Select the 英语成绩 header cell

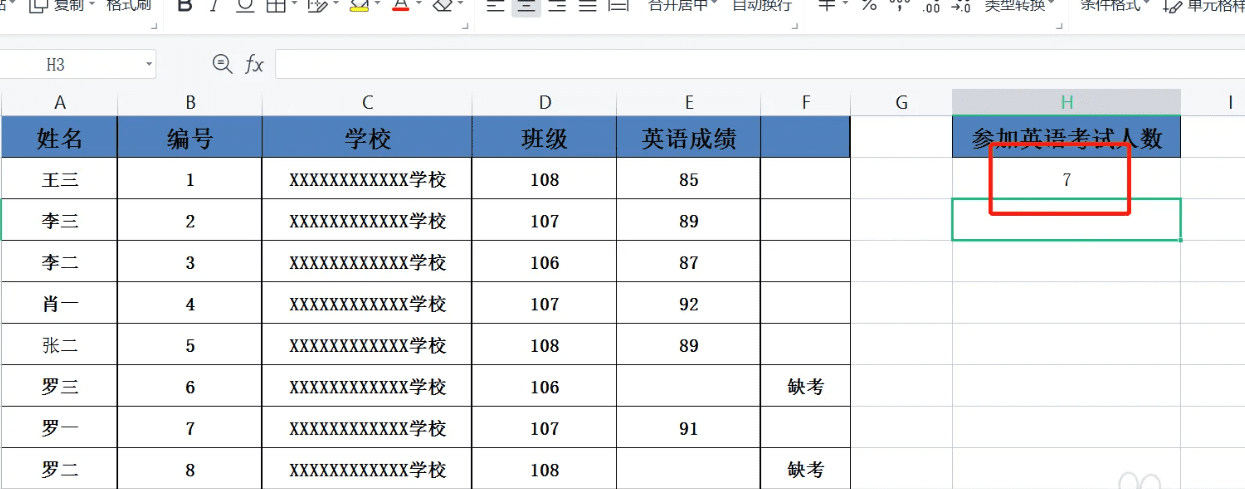click(689, 137)
